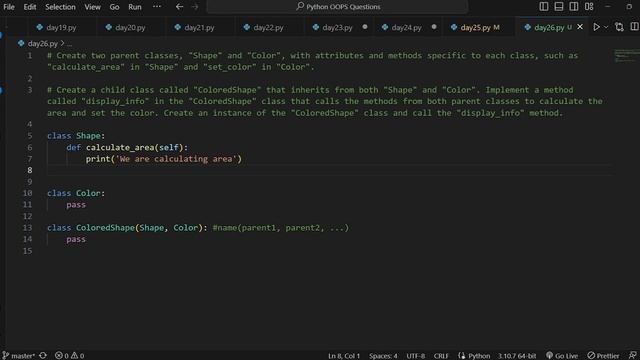Click the unsaved dot on day23.py tab
Viewport: 640px width, 360px height.
(365, 27)
